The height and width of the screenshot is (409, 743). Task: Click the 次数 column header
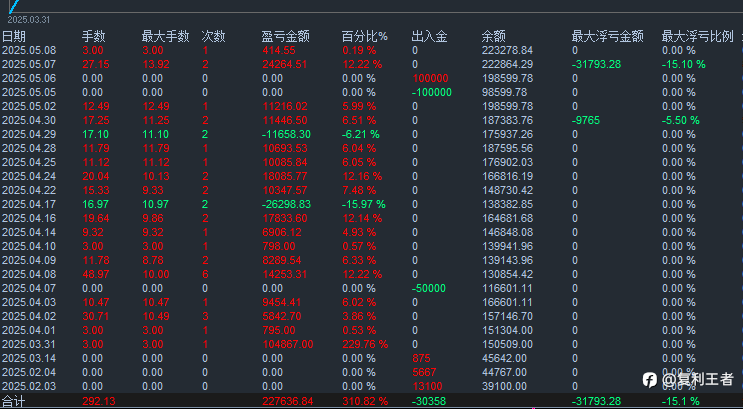tap(213, 36)
